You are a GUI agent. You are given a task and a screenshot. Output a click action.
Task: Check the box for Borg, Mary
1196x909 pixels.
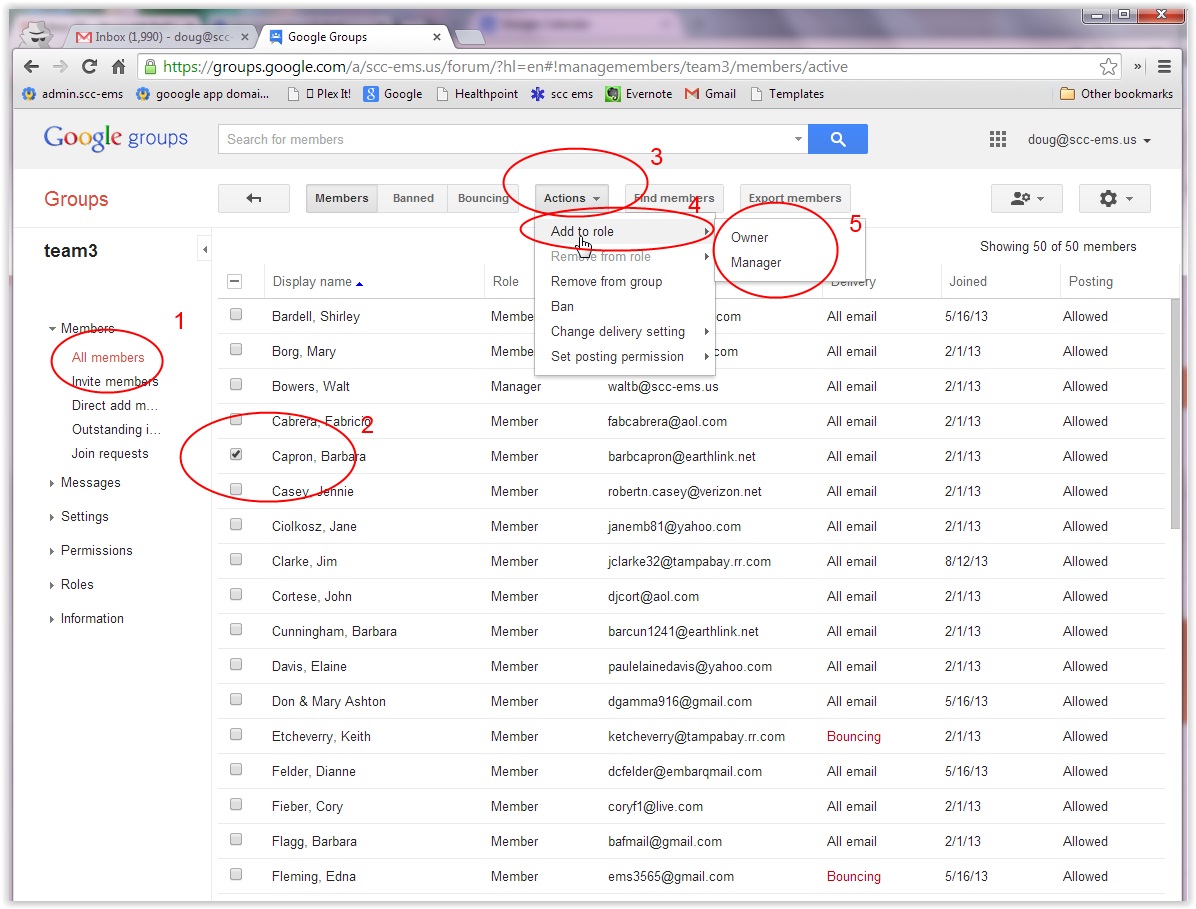coord(236,349)
